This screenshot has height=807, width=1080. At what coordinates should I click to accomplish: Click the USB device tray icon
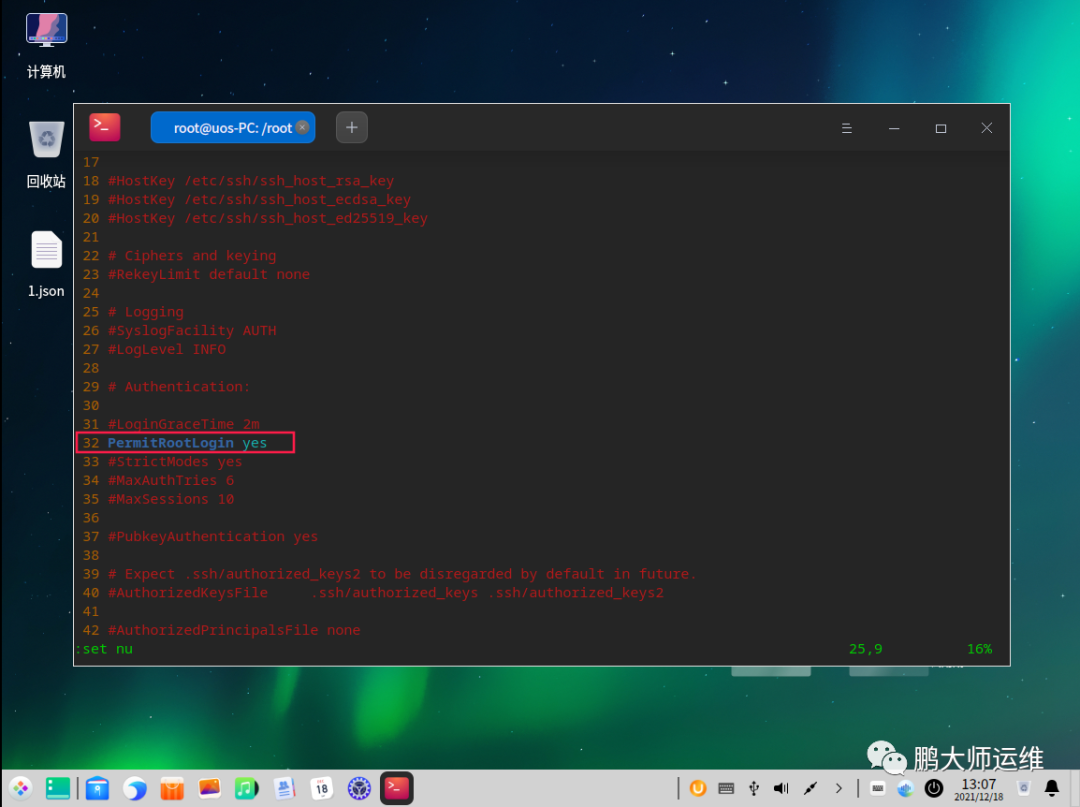click(754, 788)
